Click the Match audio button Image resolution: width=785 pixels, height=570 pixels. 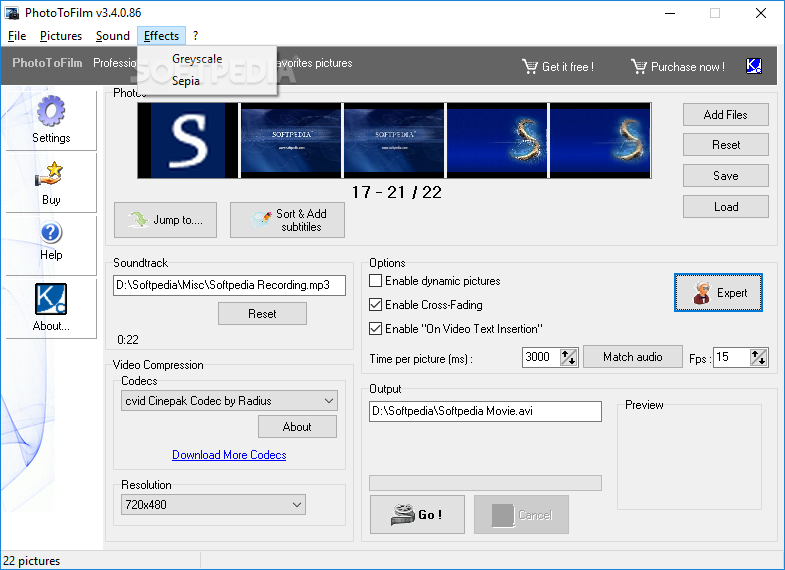632,357
